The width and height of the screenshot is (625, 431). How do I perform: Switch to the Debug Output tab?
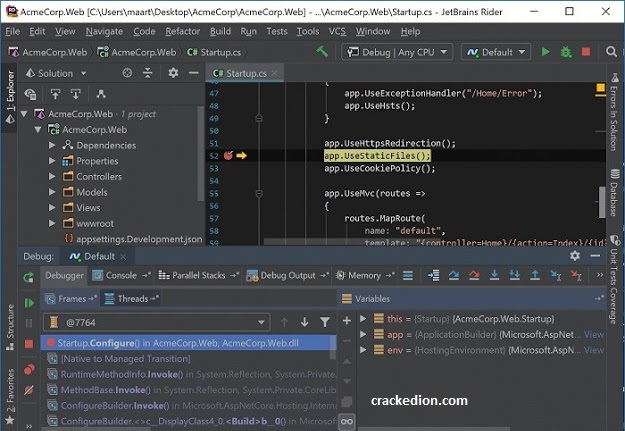pos(287,275)
